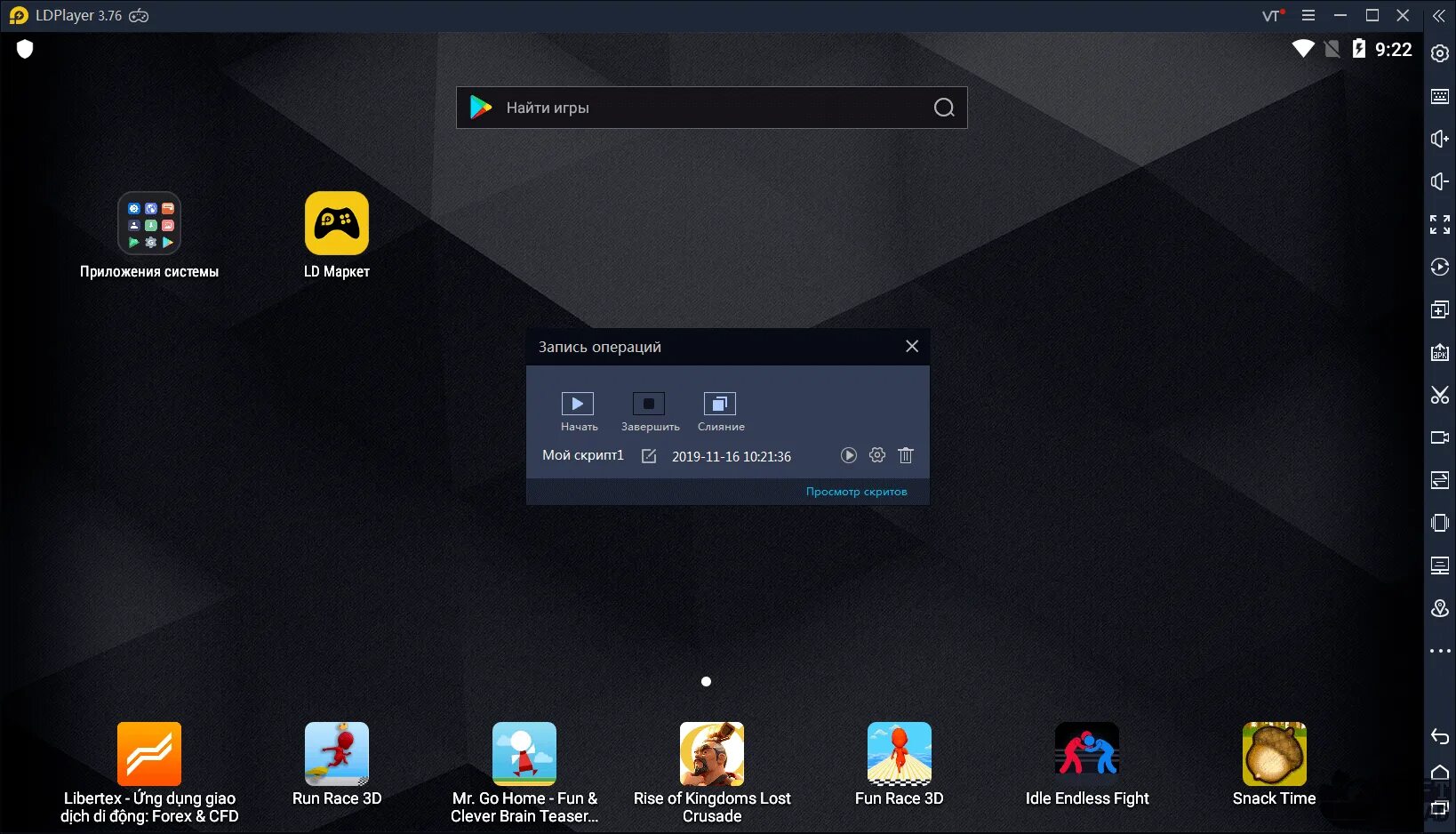The width and height of the screenshot is (1456, 834).
Task: Open the virtual location pin icon
Action: point(1440,608)
